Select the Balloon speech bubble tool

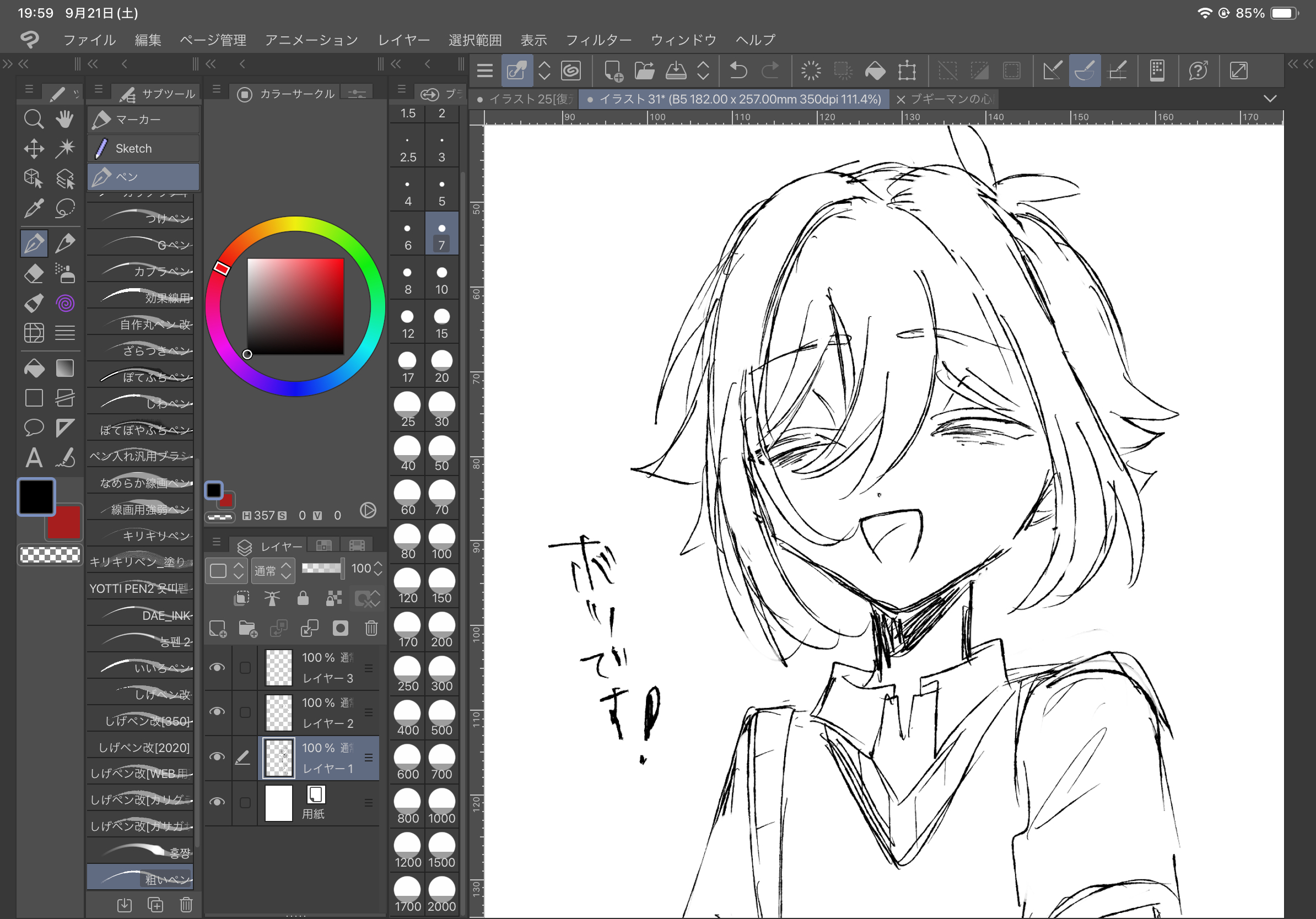(34, 428)
